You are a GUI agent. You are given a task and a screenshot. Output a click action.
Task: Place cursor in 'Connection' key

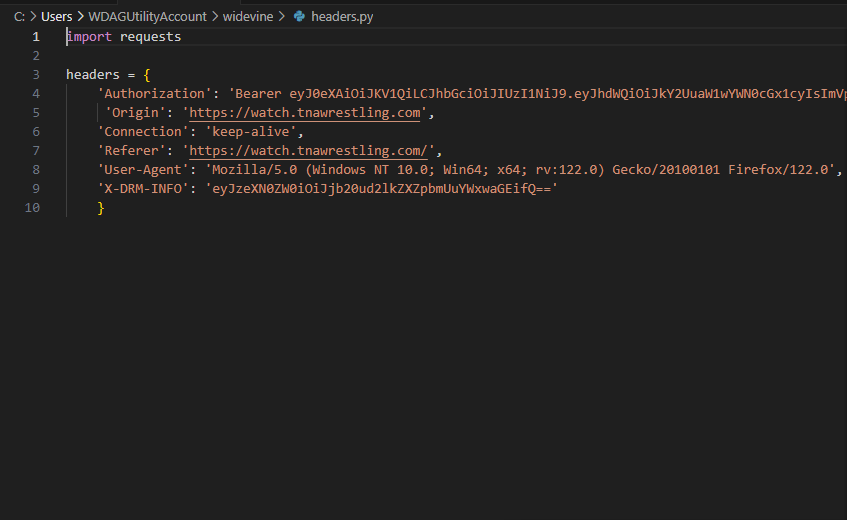[143, 132]
